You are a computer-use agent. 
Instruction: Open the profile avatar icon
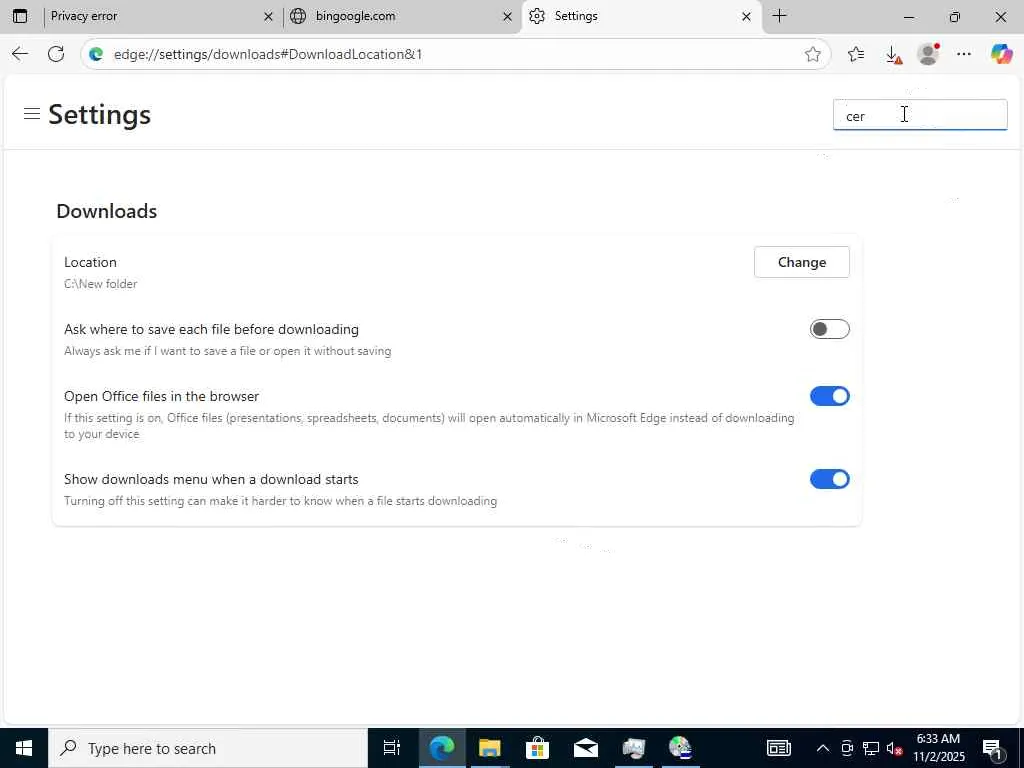[928, 54]
